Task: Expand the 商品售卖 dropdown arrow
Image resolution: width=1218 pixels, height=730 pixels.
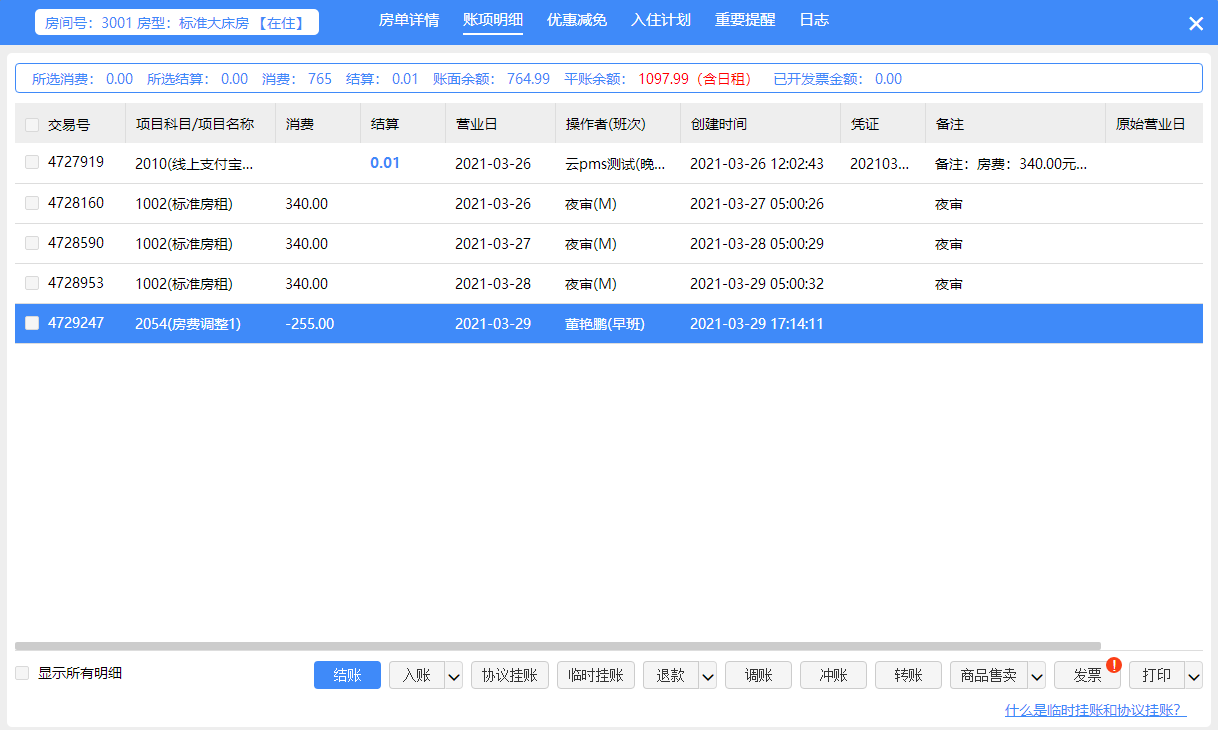Action: tap(1036, 676)
